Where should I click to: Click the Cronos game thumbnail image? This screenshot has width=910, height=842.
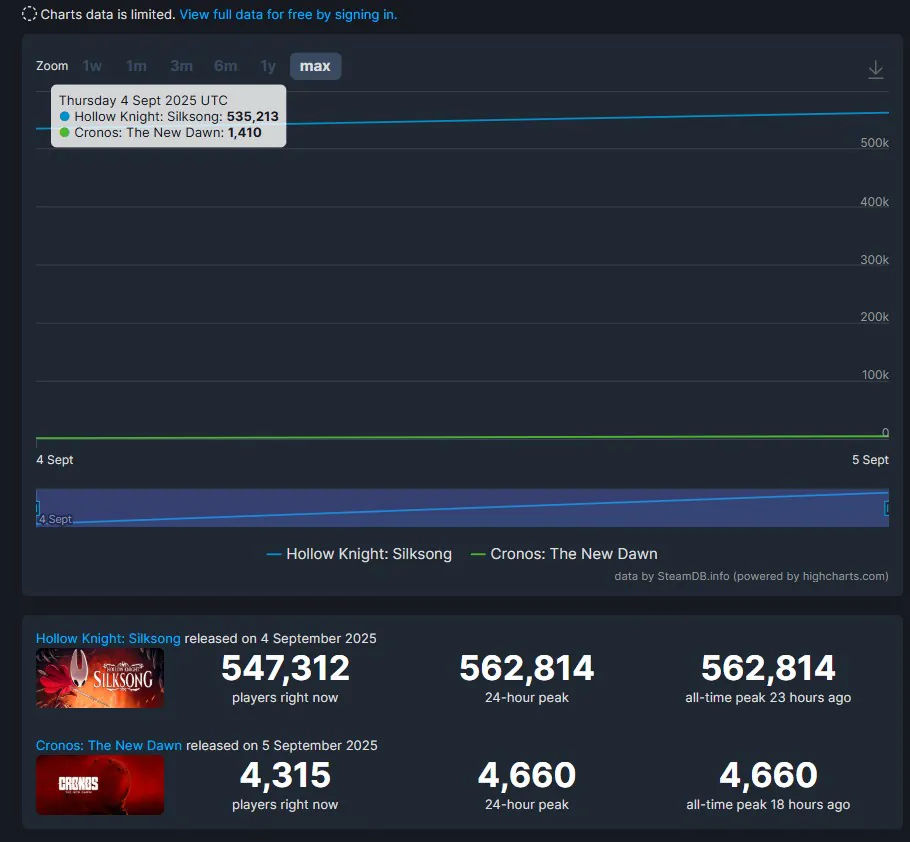tap(100, 785)
